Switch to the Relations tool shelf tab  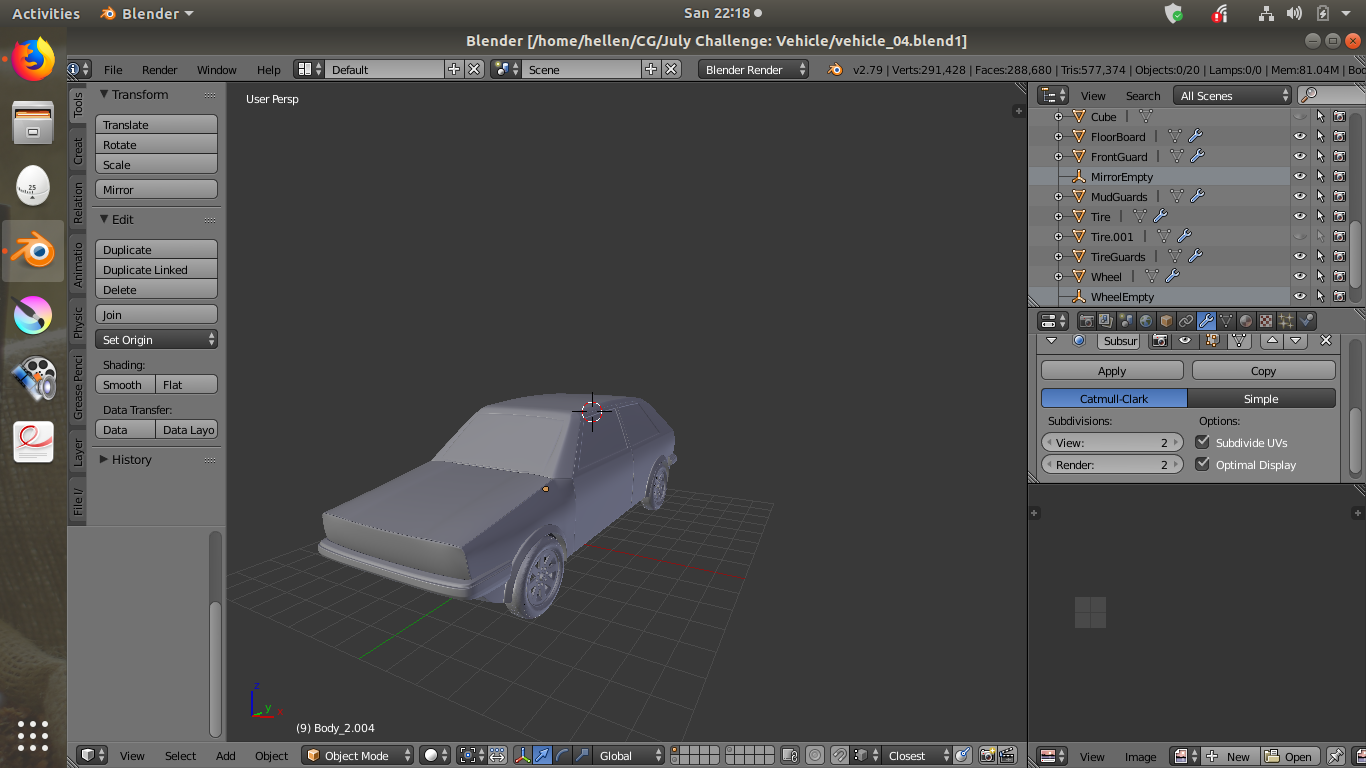pos(78,203)
